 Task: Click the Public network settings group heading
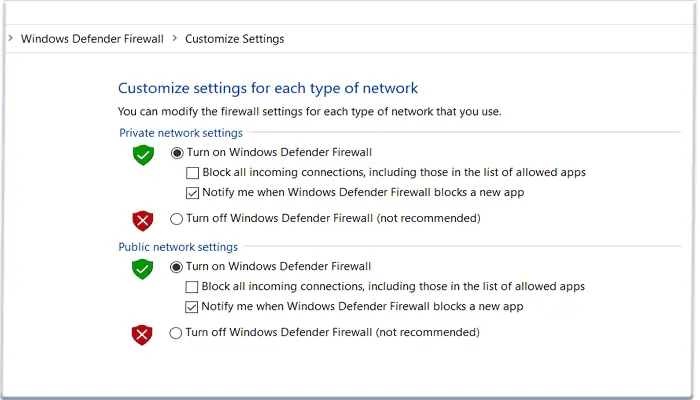tap(178, 247)
